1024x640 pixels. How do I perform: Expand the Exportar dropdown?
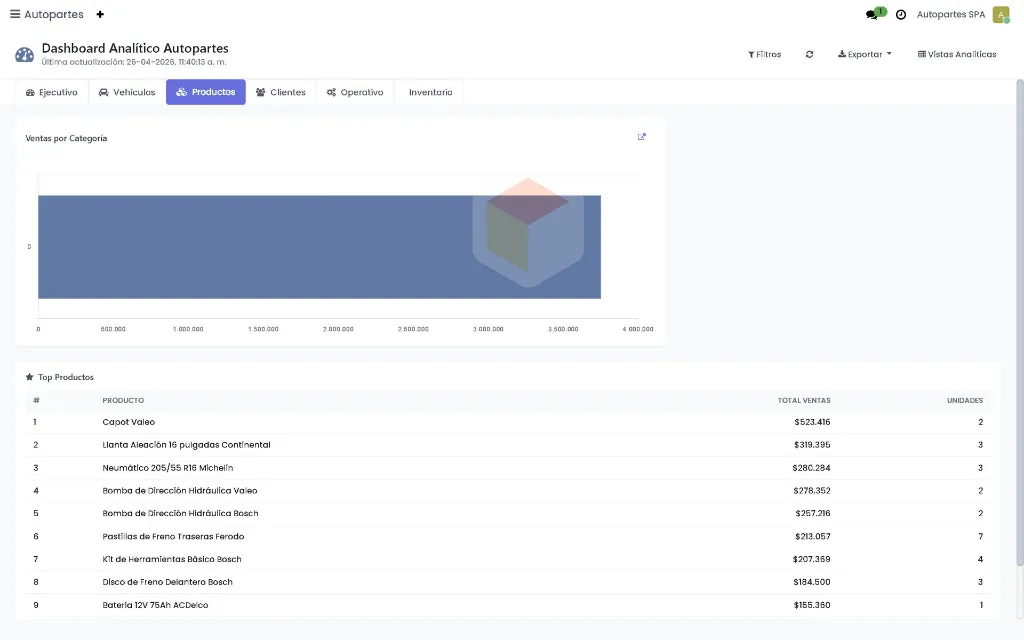click(x=865, y=54)
